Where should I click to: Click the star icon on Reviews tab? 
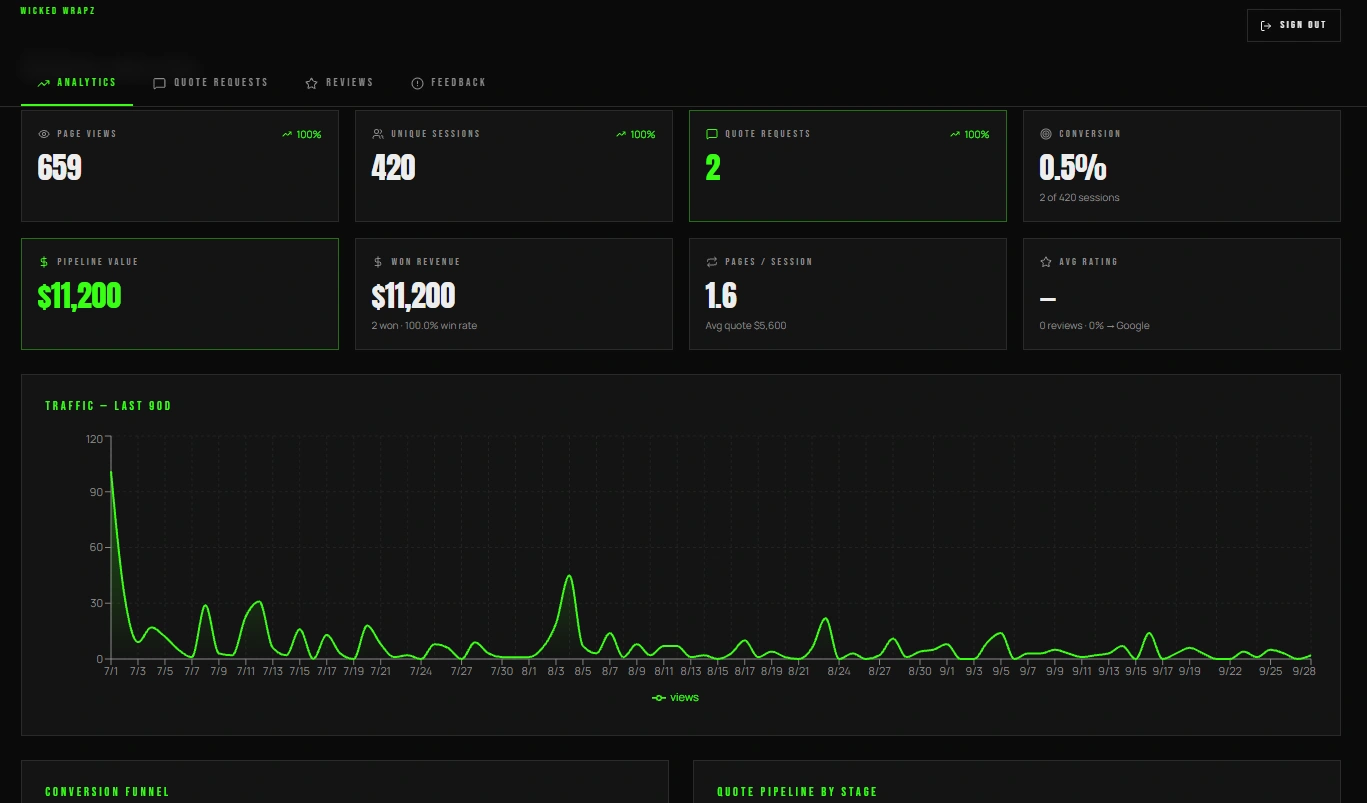tap(311, 83)
